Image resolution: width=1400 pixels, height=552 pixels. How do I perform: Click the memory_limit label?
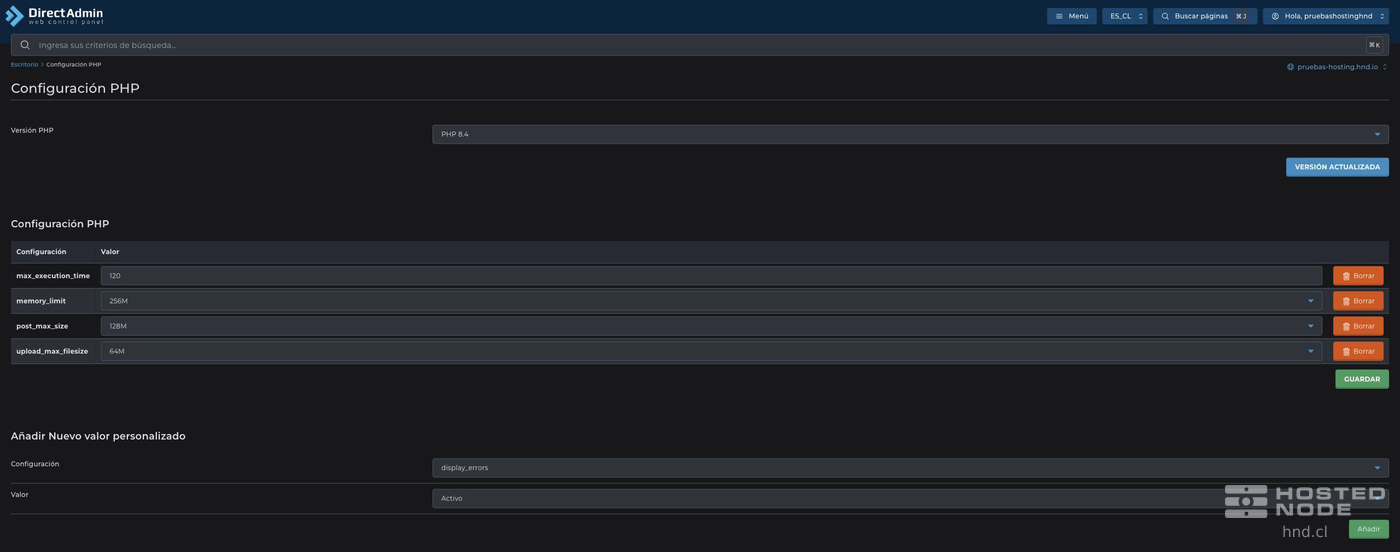(41, 301)
